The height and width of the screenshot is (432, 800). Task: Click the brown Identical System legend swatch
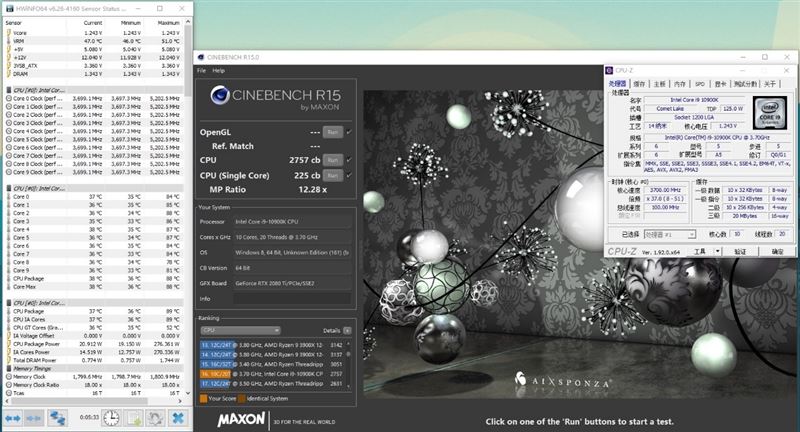click(x=242, y=398)
